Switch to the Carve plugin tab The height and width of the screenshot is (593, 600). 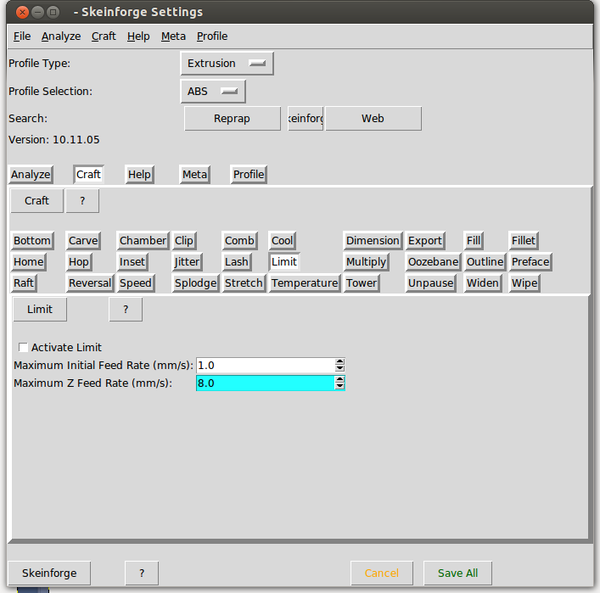point(83,241)
